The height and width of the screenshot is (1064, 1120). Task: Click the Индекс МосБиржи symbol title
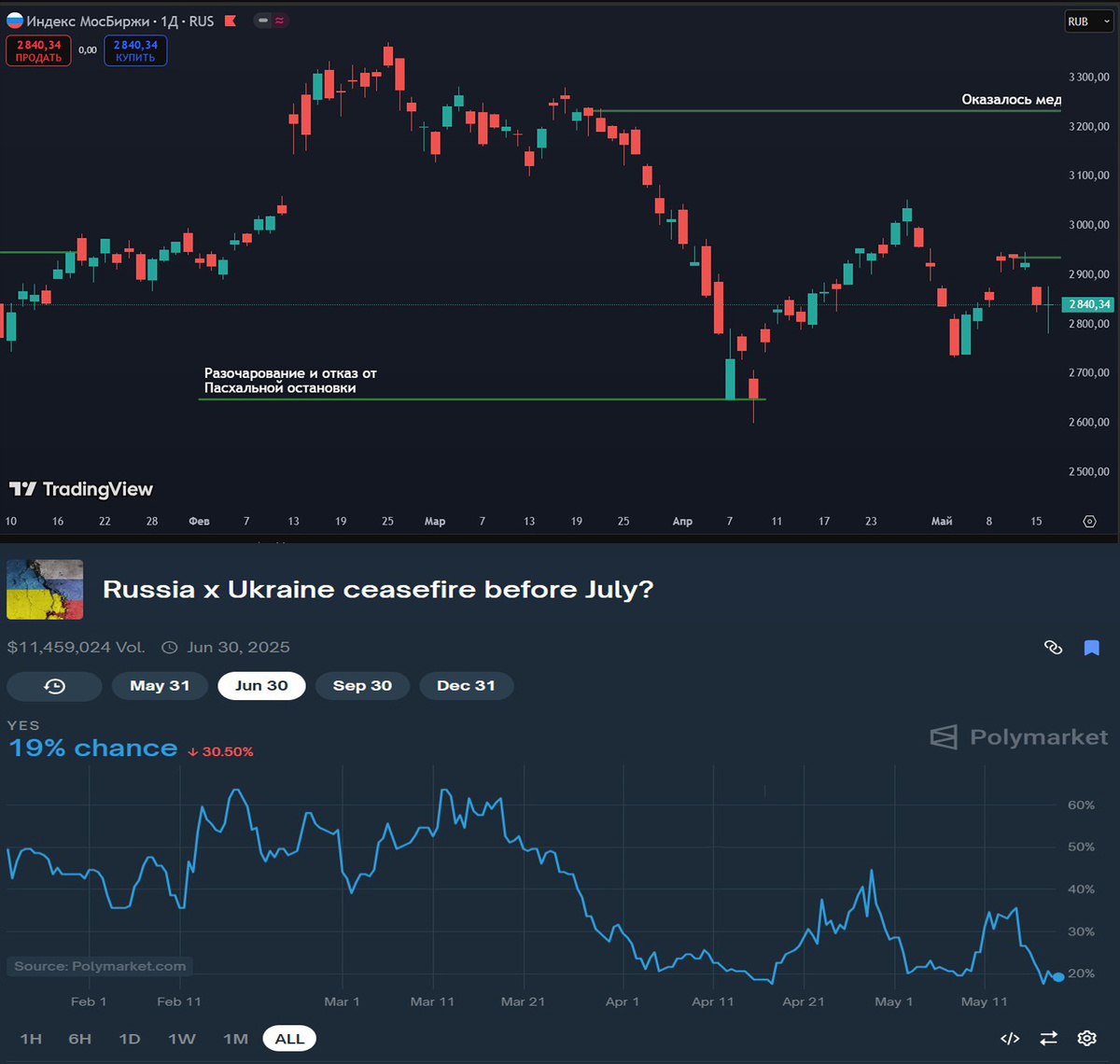tap(87, 21)
